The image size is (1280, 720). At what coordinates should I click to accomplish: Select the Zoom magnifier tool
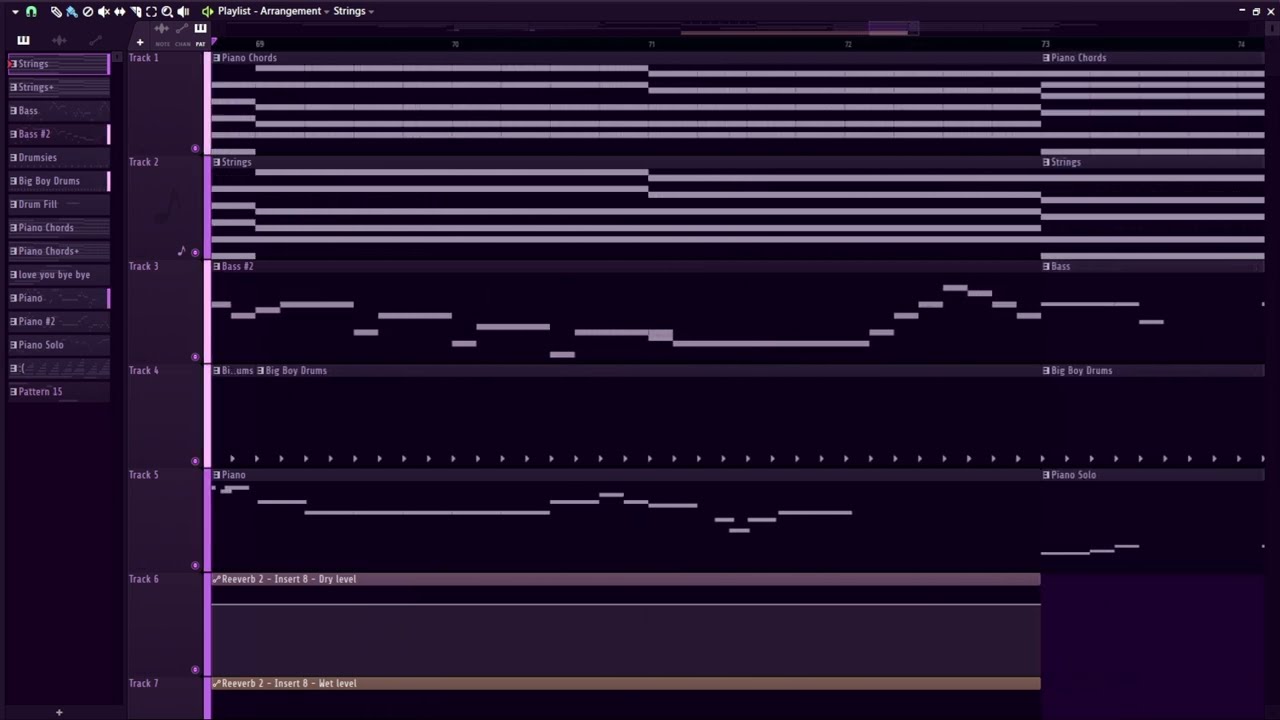(167, 11)
